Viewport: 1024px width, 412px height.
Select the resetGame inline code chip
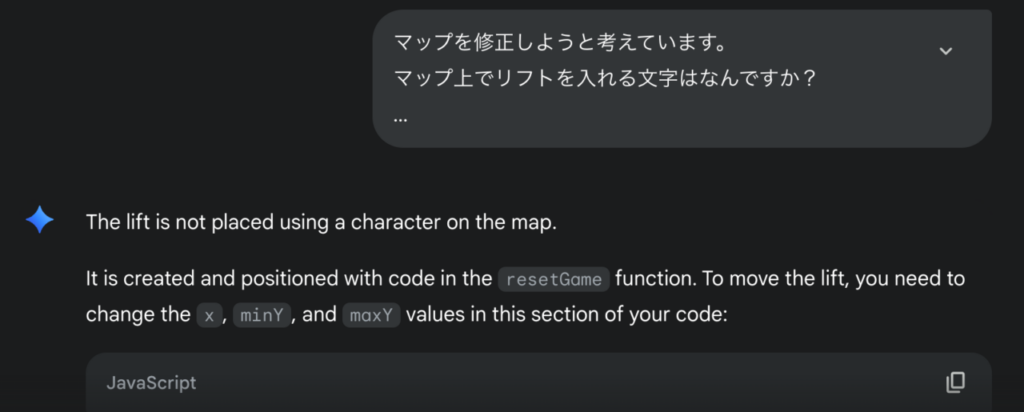coord(554,279)
